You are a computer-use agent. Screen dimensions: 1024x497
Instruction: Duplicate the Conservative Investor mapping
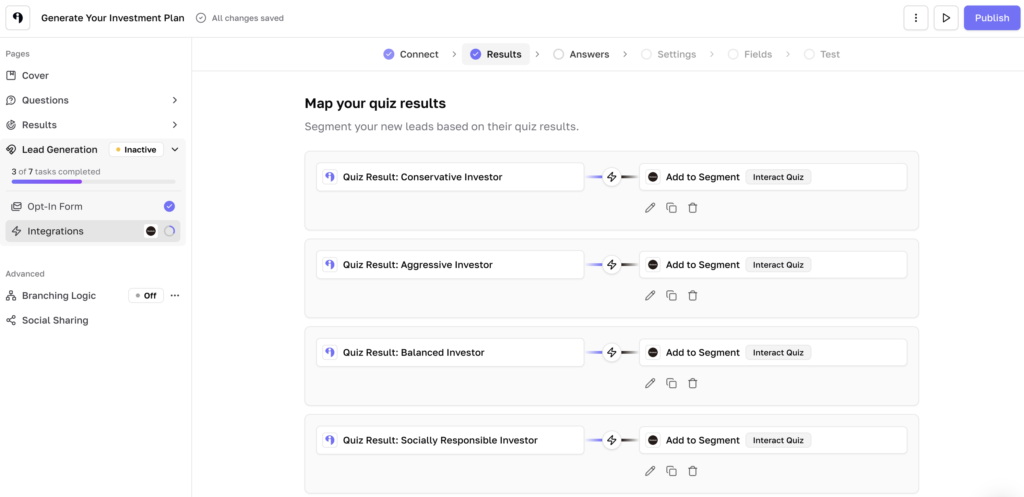click(671, 208)
